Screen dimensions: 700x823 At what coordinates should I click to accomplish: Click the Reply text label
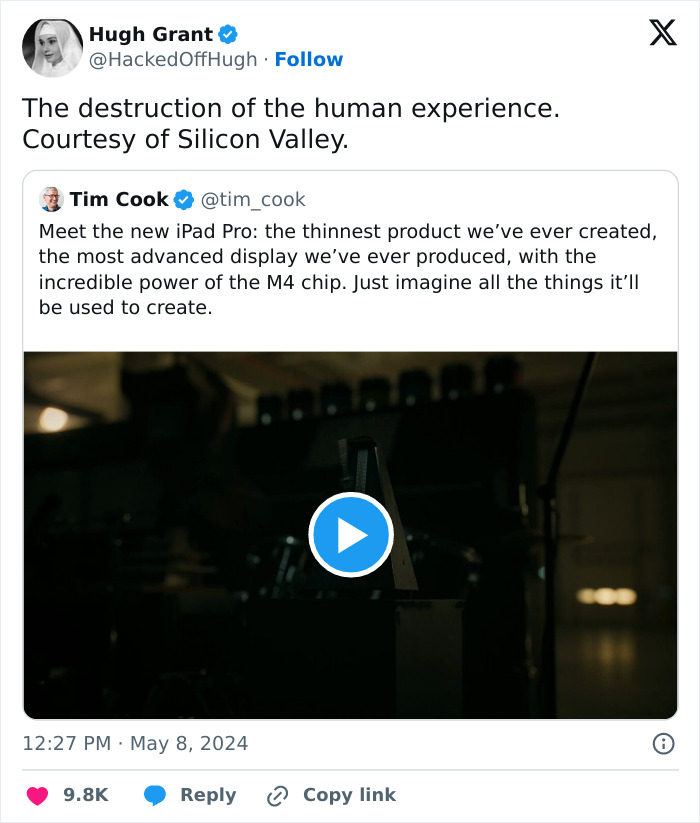point(208,795)
